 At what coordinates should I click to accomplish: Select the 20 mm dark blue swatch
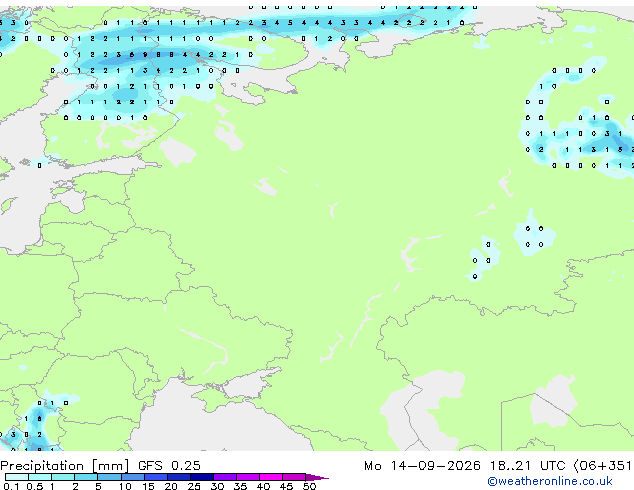click(x=178, y=477)
